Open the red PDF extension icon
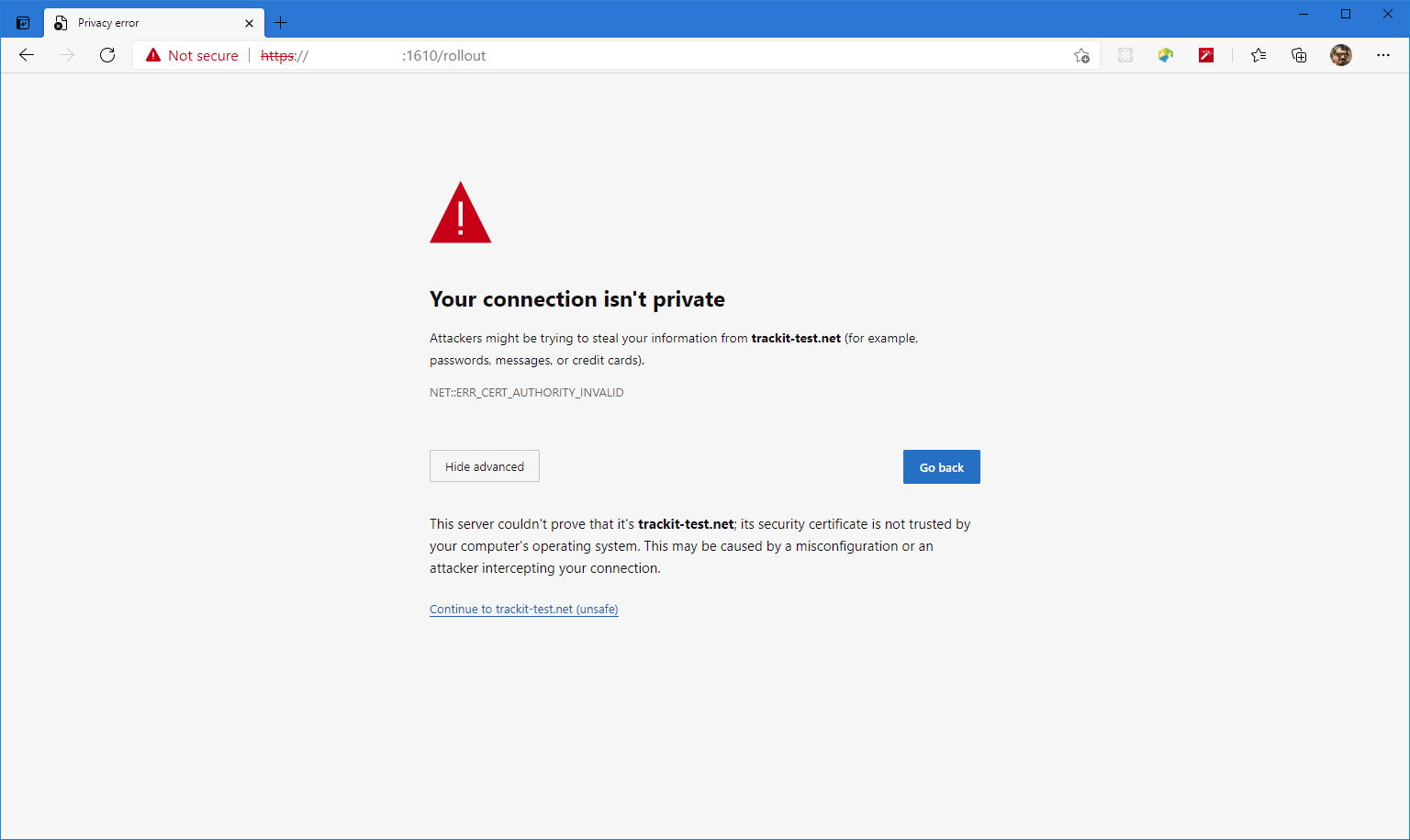1410x840 pixels. pos(1206,55)
